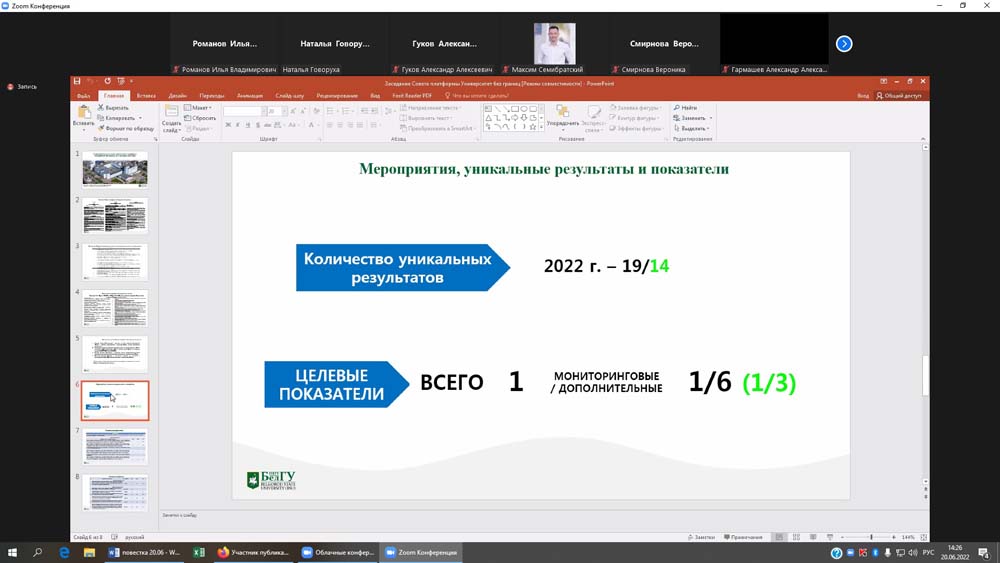Viewport: 1000px width, 563px height.
Task: Select the triangle shape in shapes gallery
Action: click(x=488, y=118)
